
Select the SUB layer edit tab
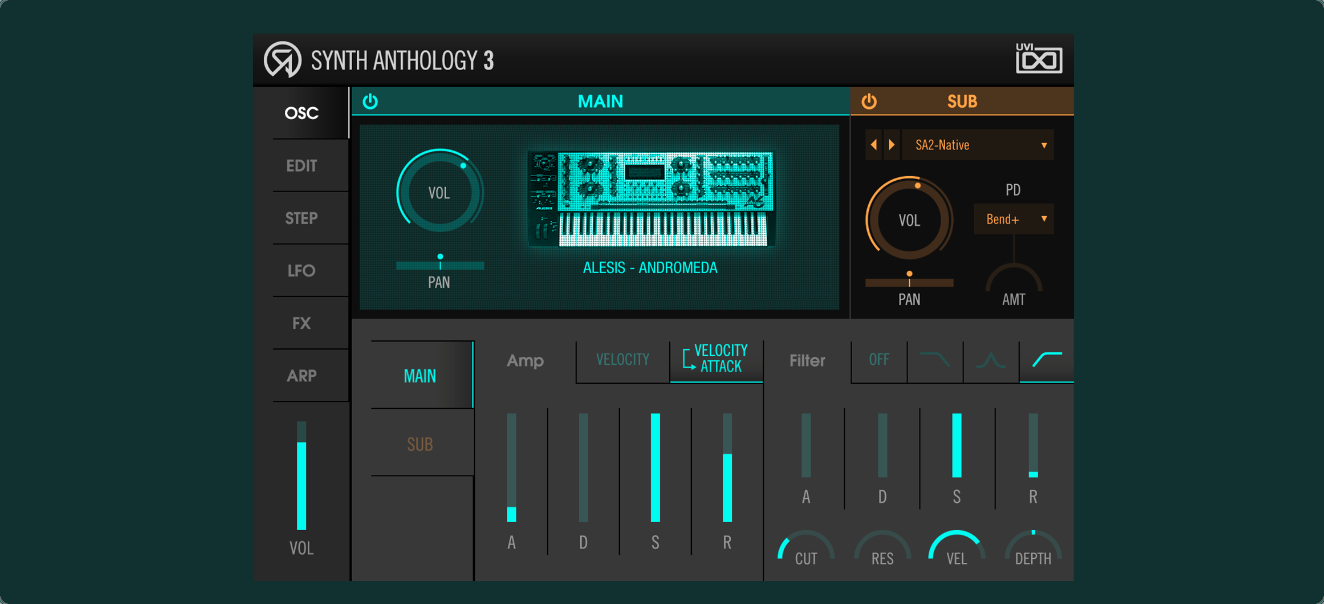pos(421,444)
